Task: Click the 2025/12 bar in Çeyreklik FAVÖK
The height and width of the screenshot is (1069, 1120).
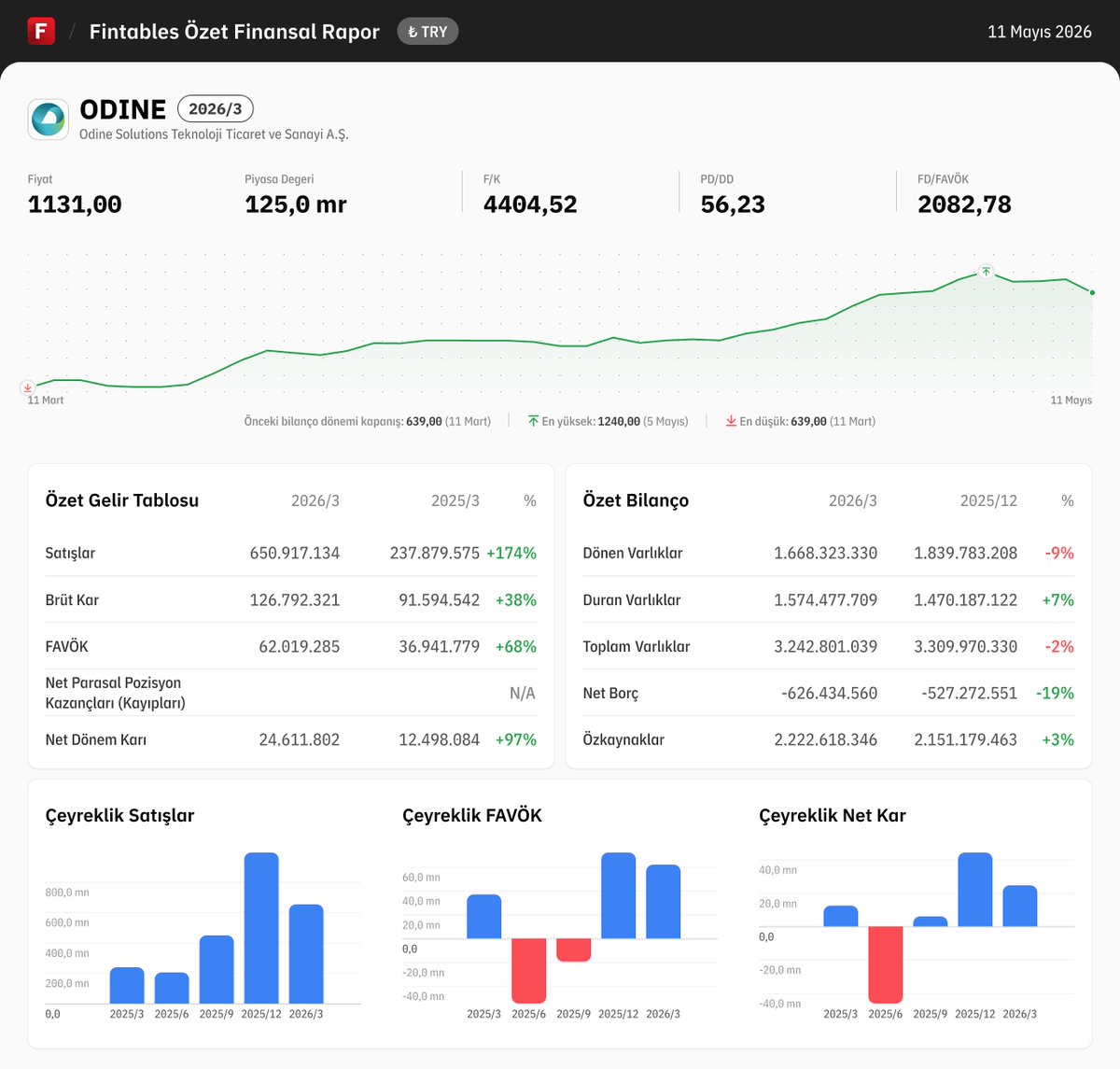Action: coord(619,895)
